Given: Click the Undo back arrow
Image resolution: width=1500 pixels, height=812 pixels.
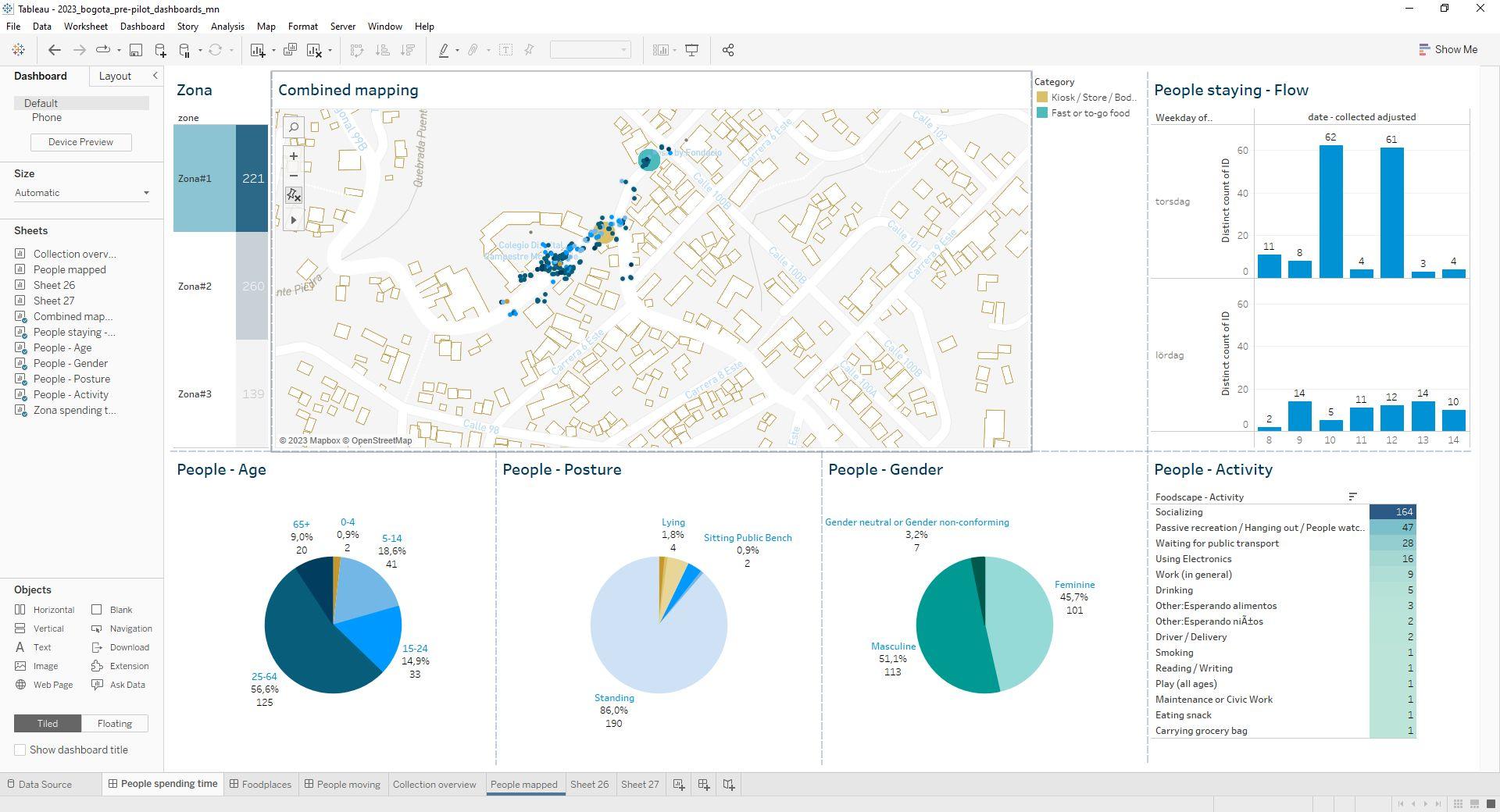Looking at the screenshot, I should click(x=54, y=50).
